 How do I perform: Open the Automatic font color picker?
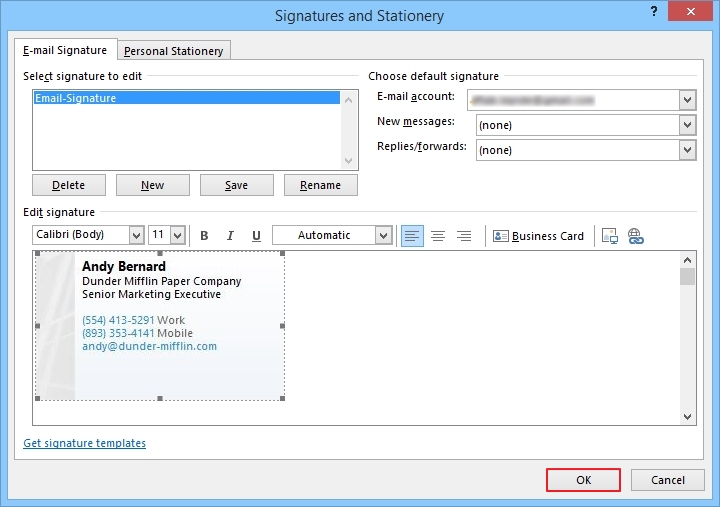point(383,235)
